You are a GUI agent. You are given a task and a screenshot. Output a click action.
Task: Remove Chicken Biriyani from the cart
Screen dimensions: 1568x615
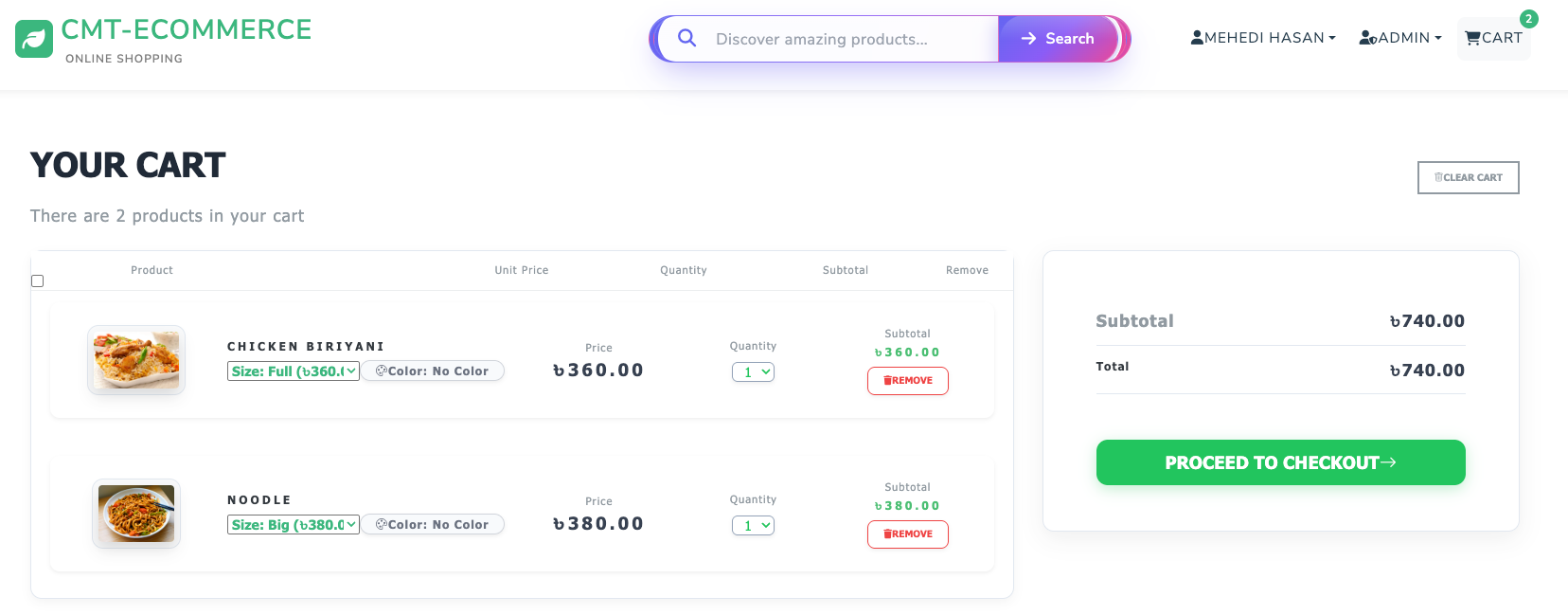[907, 381]
